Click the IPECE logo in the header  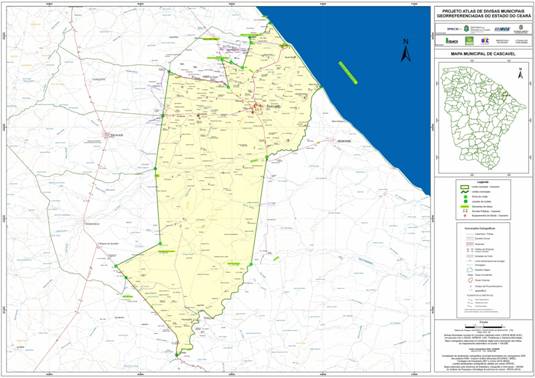(454, 29)
